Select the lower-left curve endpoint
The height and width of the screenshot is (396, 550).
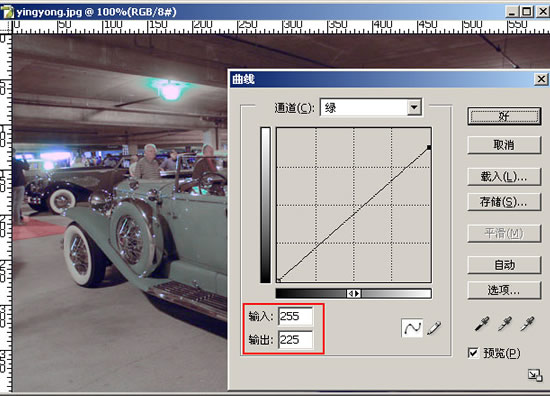(279, 280)
